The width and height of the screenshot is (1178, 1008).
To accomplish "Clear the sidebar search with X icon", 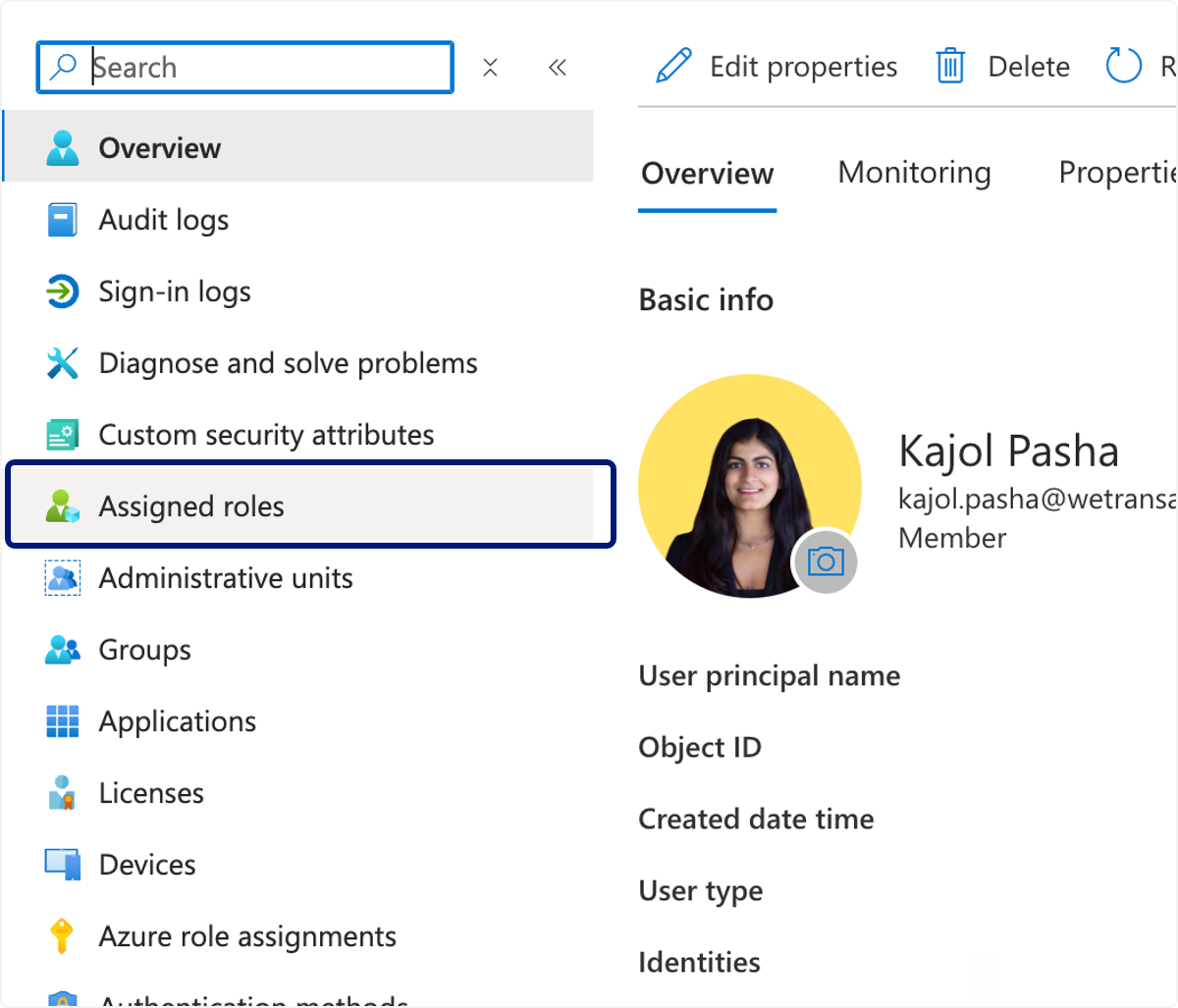I will 491,67.
